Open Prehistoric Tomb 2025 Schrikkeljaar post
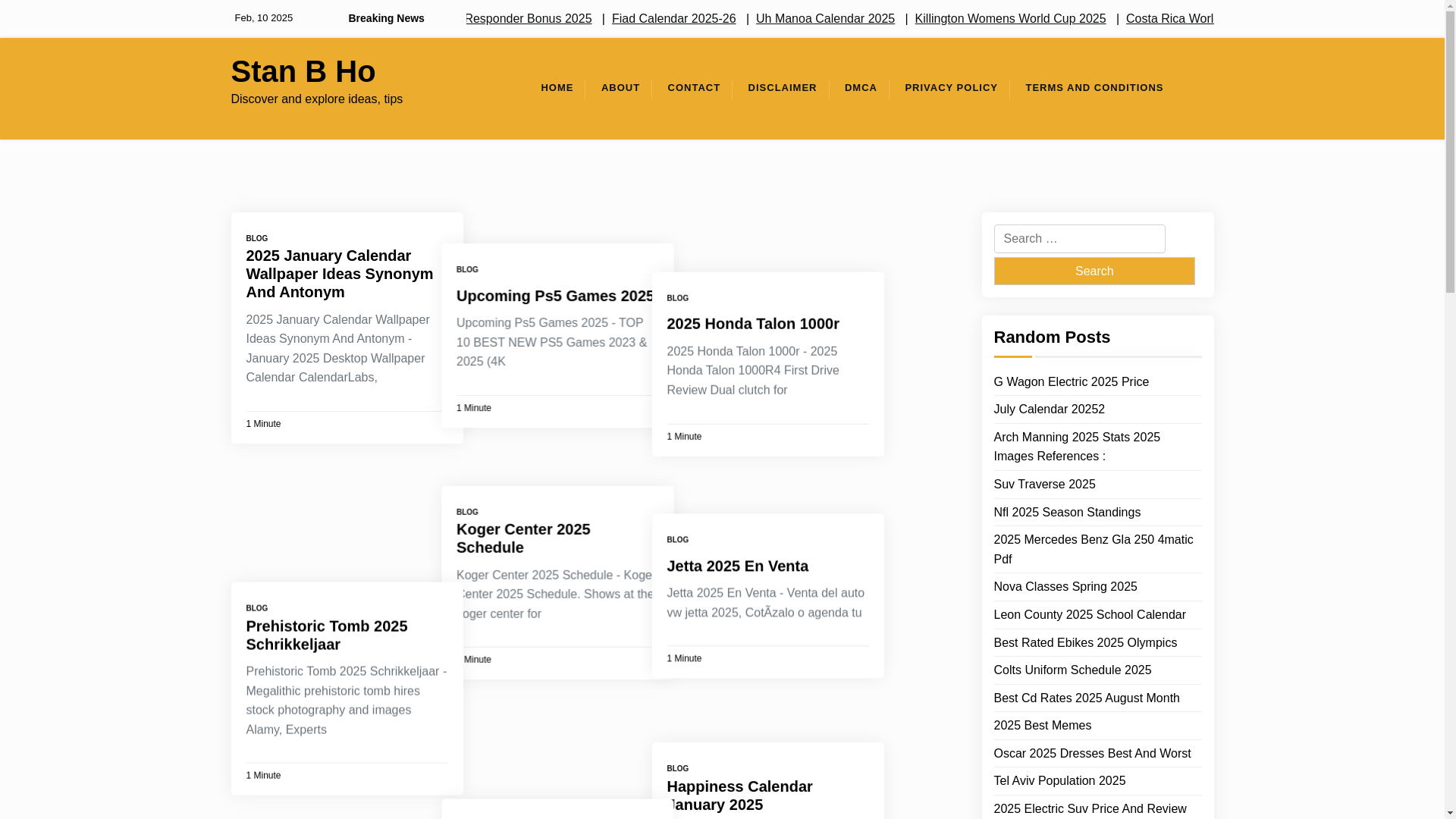 (x=326, y=635)
